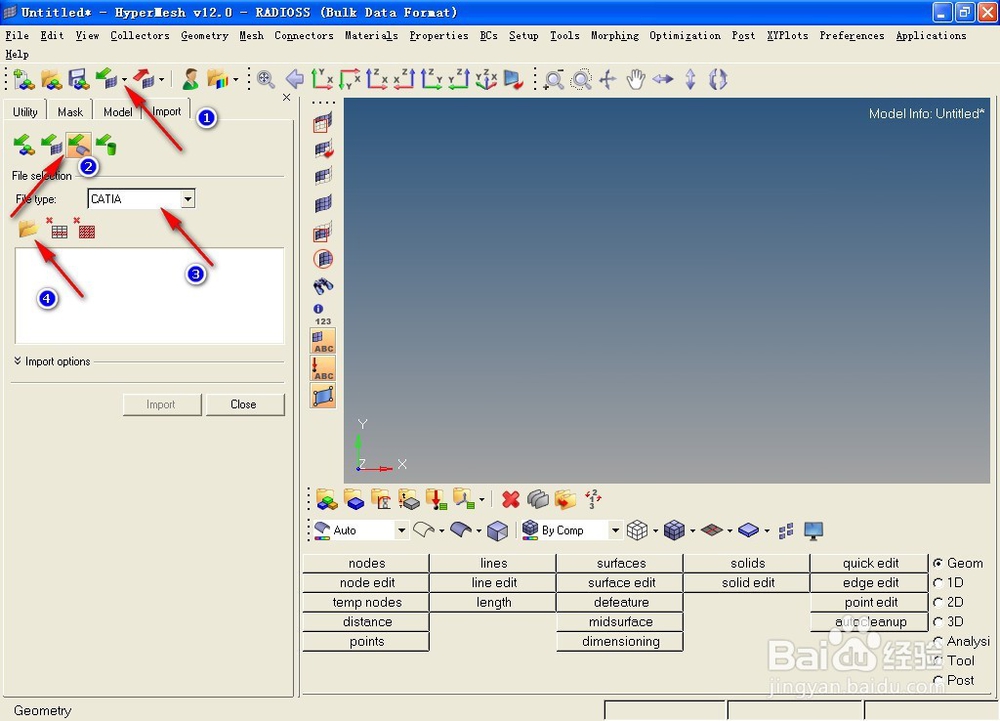This screenshot has height=721, width=1000.
Task: Open the midsurface panel
Action: pyautogui.click(x=621, y=622)
